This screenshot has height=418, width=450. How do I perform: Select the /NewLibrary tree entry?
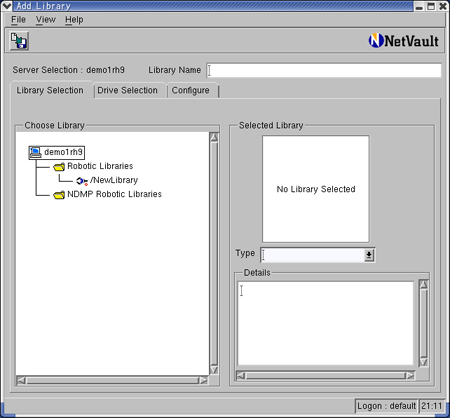click(114, 180)
